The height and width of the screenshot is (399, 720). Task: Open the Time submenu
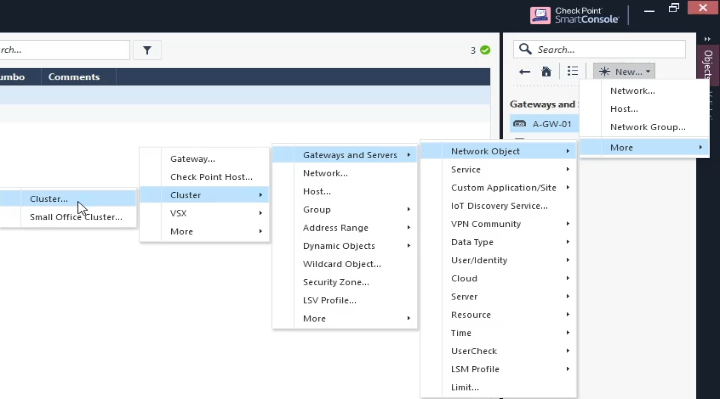(x=498, y=333)
